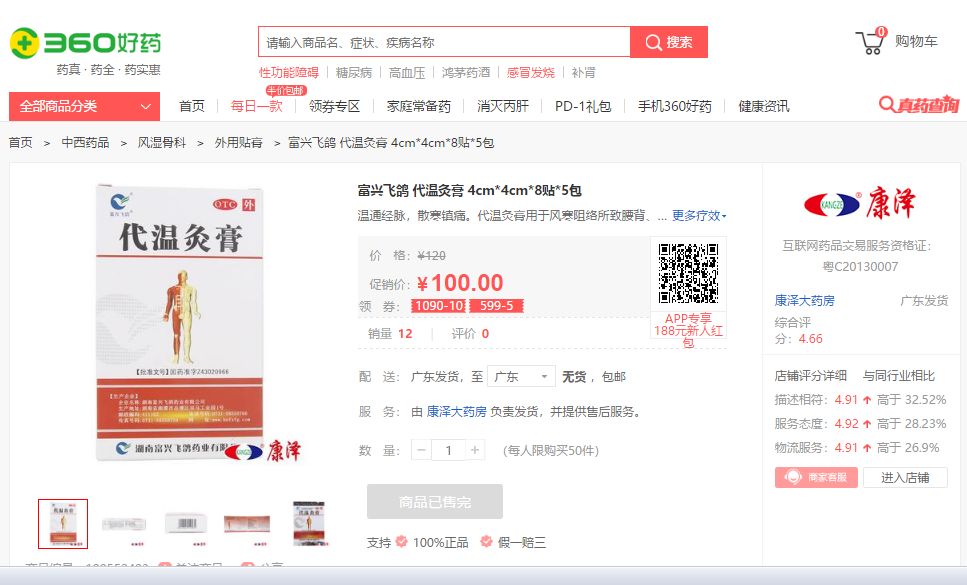Select second product thumbnail
Image resolution: width=967 pixels, height=585 pixels.
click(x=124, y=524)
